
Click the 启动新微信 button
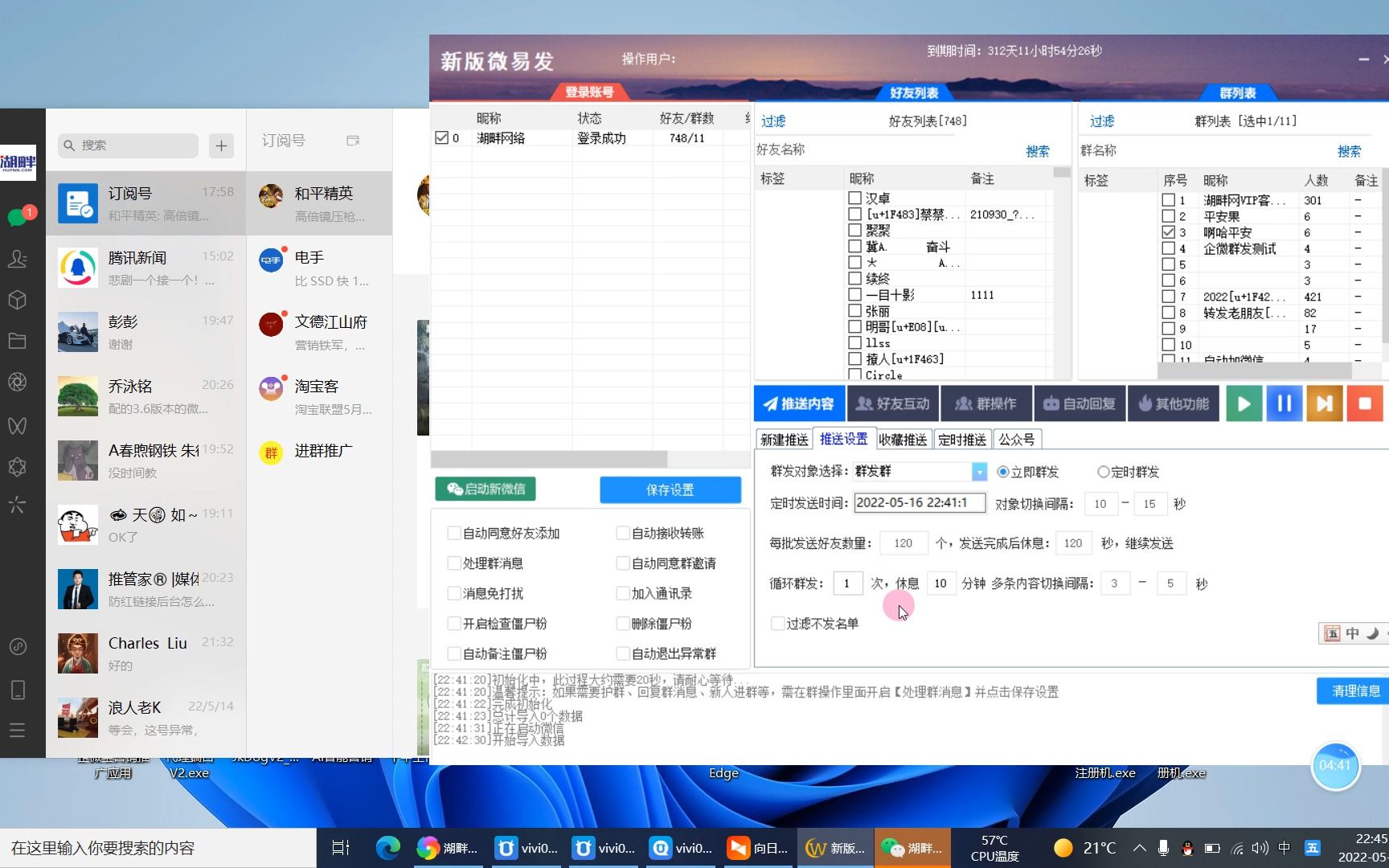click(486, 489)
